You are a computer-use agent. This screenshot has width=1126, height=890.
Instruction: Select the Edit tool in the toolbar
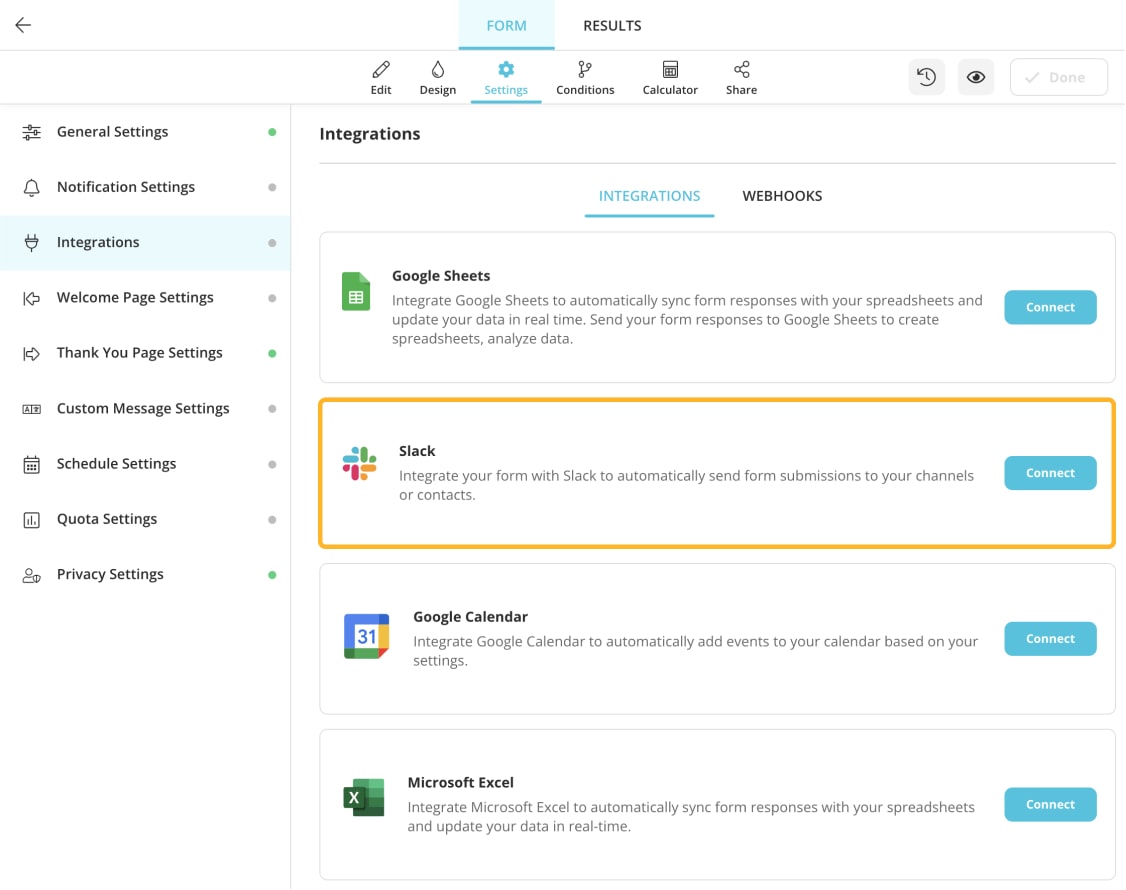380,77
